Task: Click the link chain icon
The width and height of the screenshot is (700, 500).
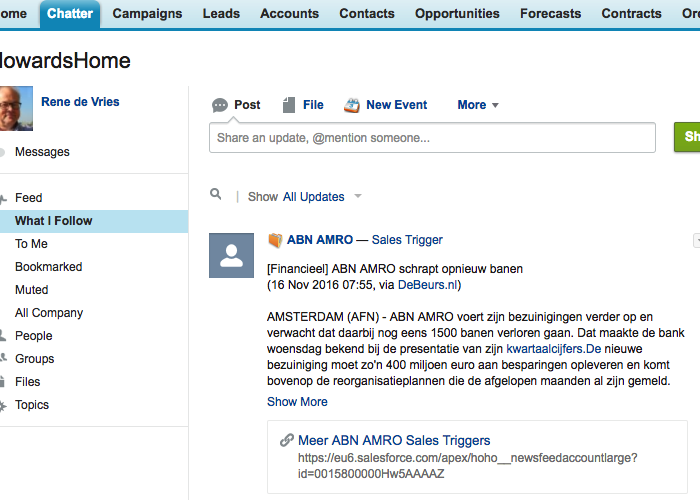Action: point(287,440)
